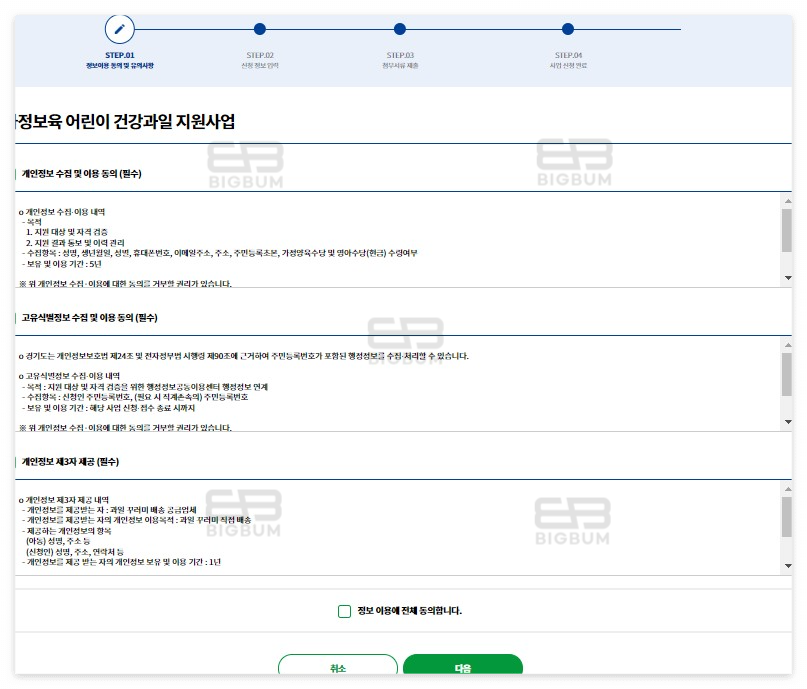Viewport: 807px width, 689px height.
Task: Click text 'o 개인정보 수집·이용 내역'
Action: click(x=62, y=212)
